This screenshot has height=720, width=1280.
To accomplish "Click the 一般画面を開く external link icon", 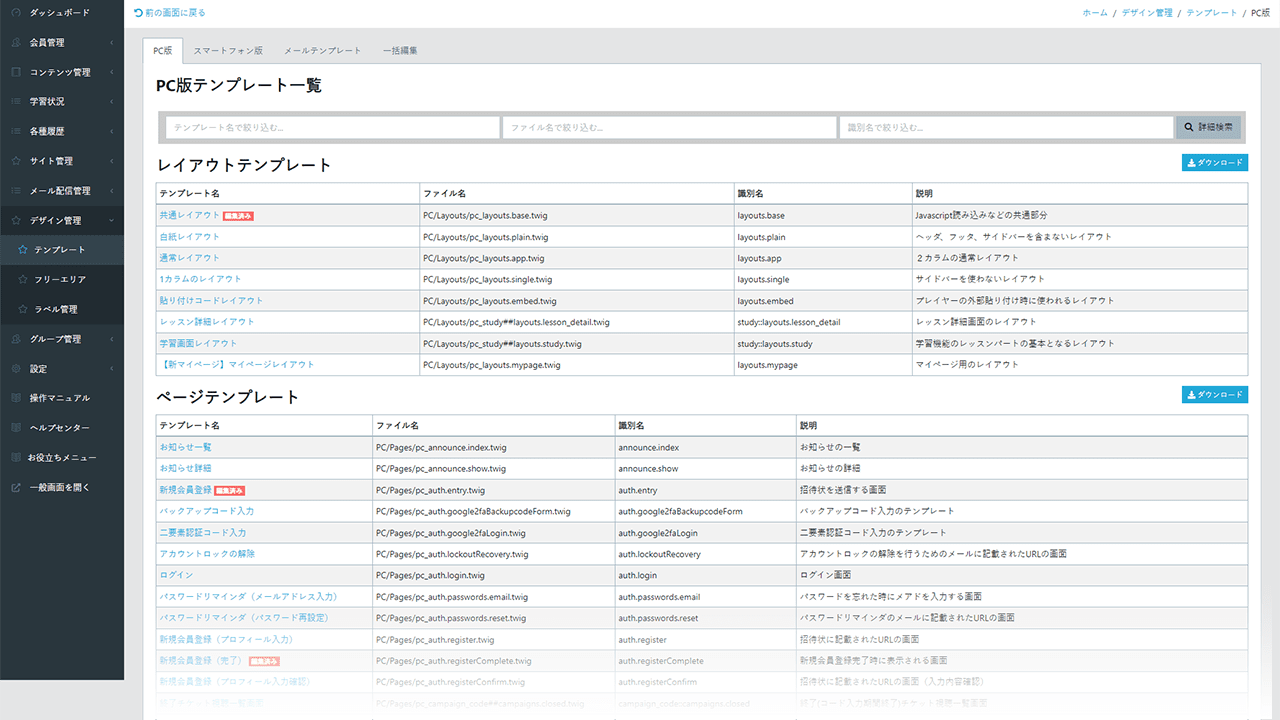I will tap(16, 488).
